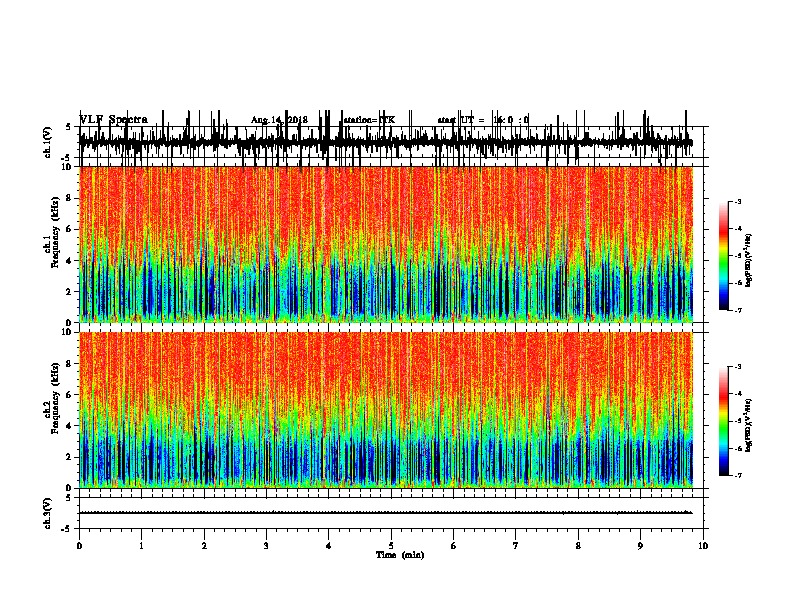Click time axis tick label '7'
Image resolution: width=792 pixels, height=612 pixels.
pyautogui.click(x=516, y=546)
